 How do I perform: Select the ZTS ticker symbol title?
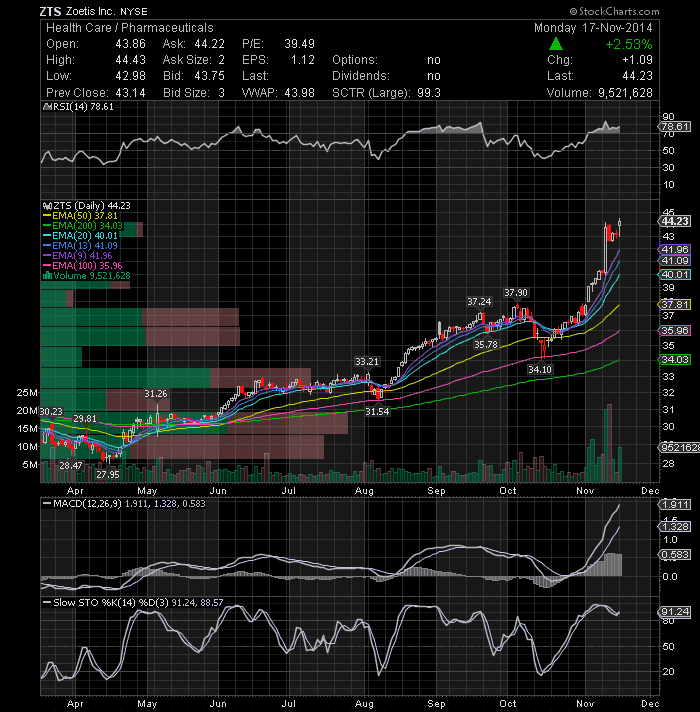click(x=50, y=11)
